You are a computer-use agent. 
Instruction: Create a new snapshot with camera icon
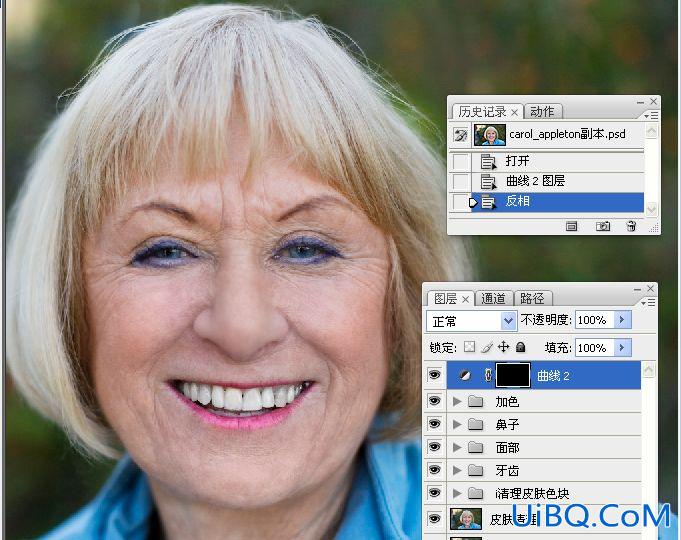point(602,226)
